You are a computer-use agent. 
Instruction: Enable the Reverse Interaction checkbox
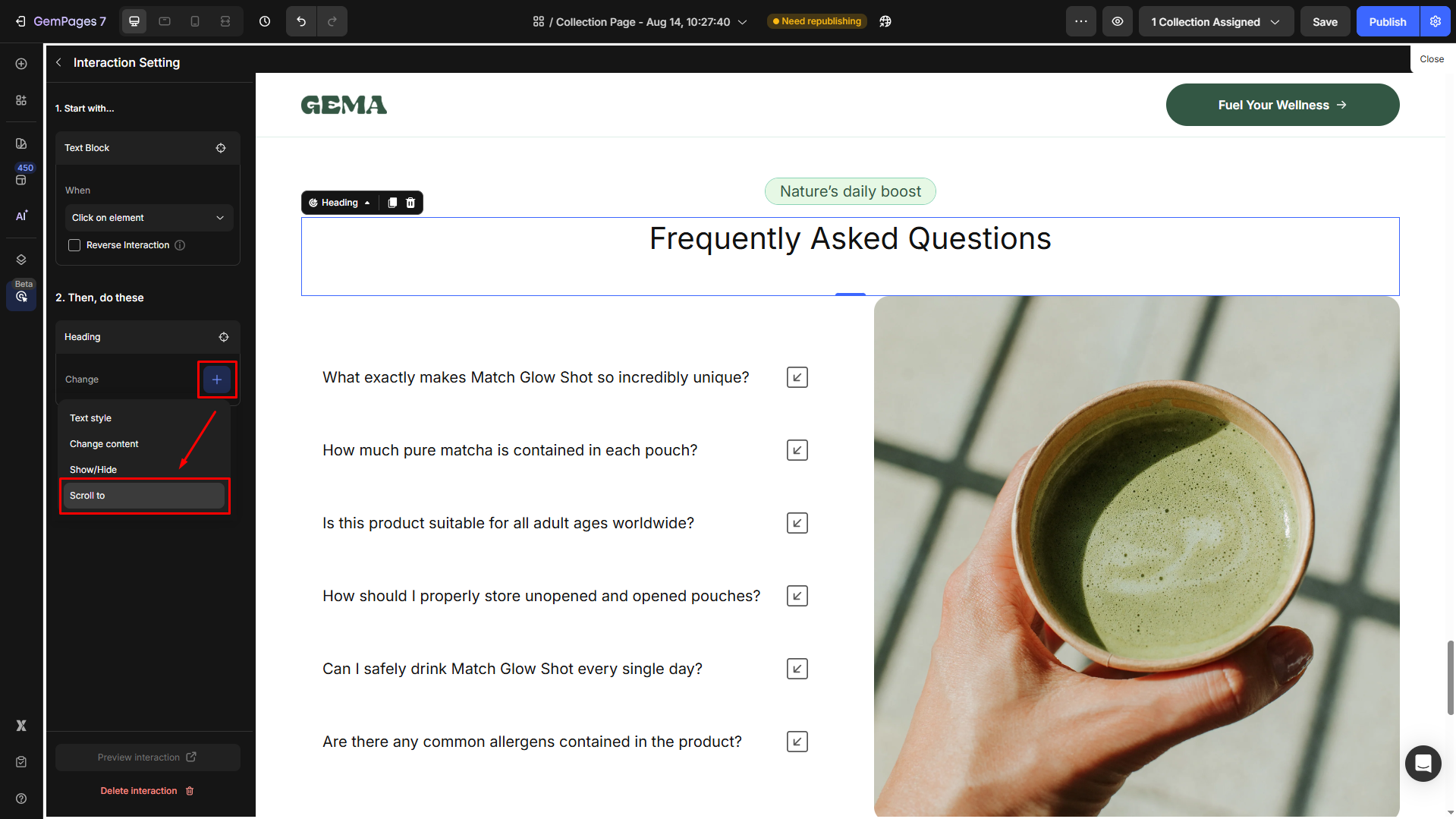[x=74, y=245]
